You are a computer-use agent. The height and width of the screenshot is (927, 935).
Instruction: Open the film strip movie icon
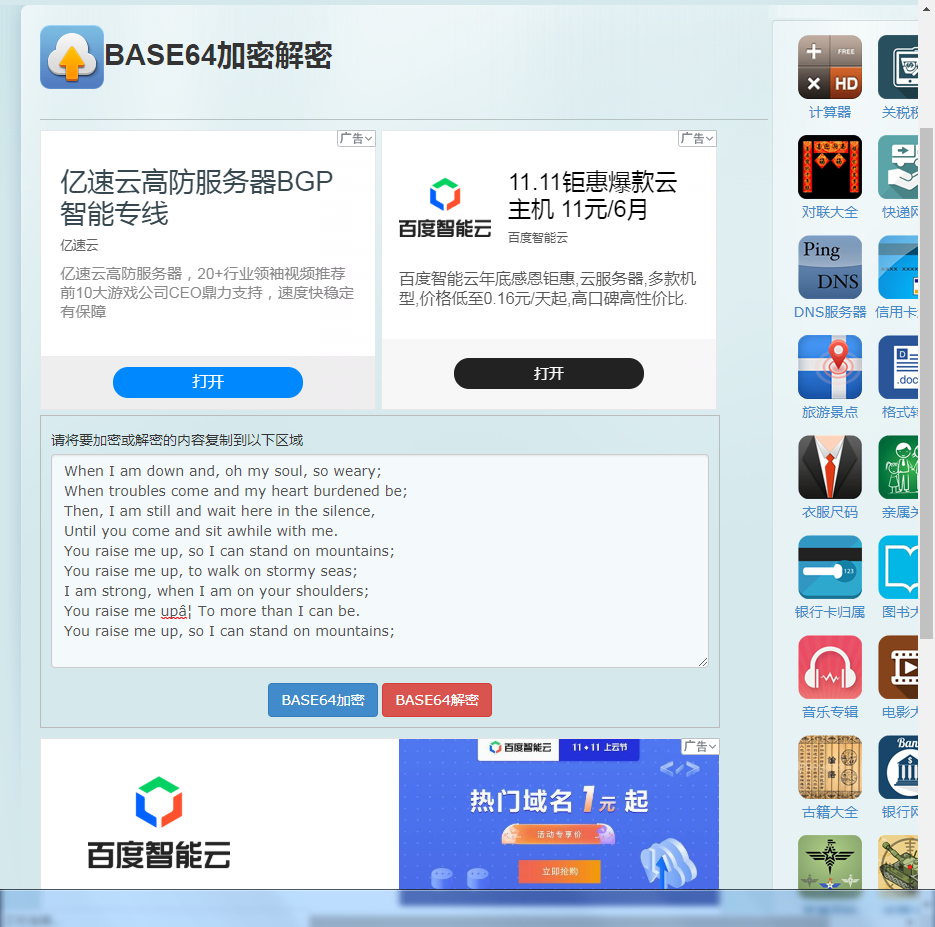point(897,667)
